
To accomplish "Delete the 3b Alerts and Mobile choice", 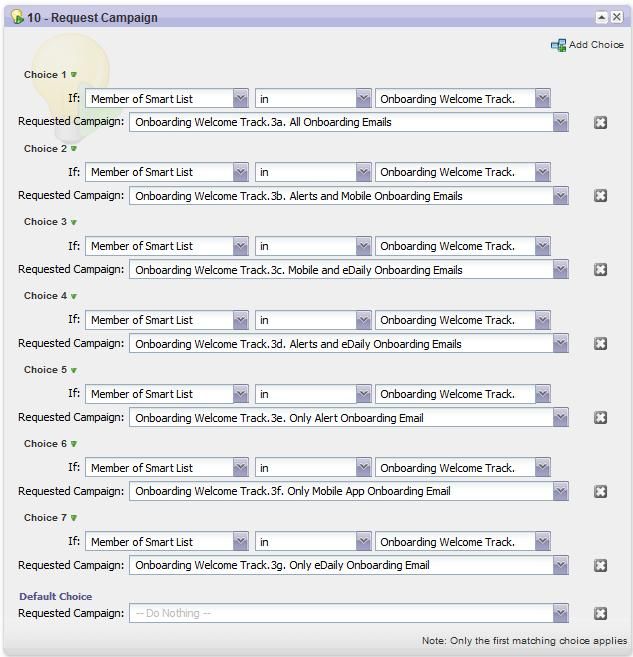I will coord(600,196).
